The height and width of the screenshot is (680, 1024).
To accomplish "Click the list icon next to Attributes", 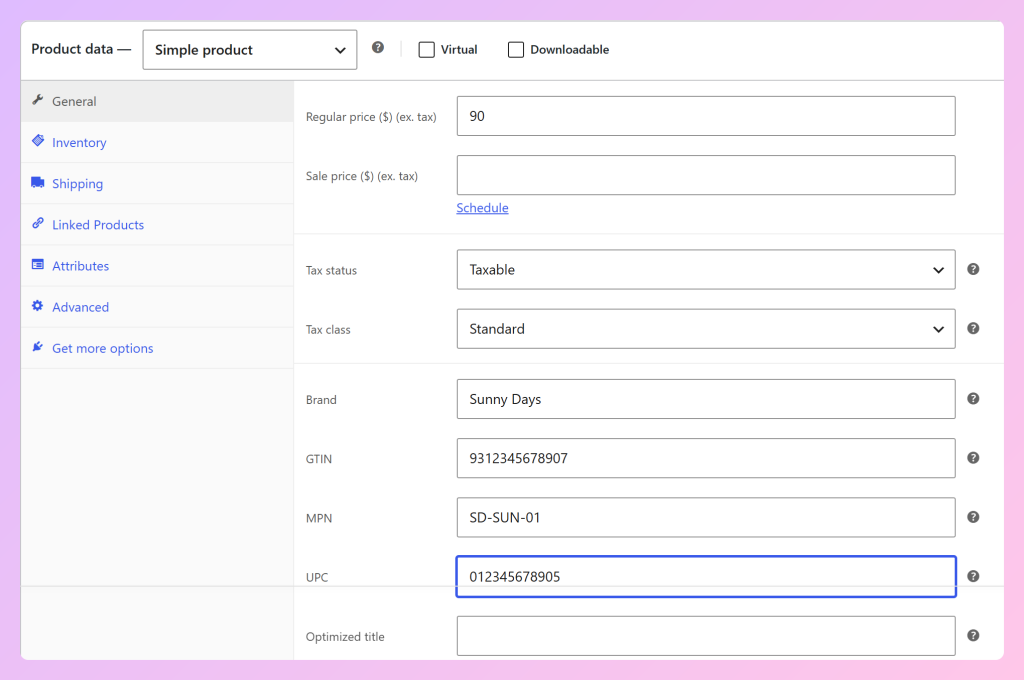I will pos(38,265).
